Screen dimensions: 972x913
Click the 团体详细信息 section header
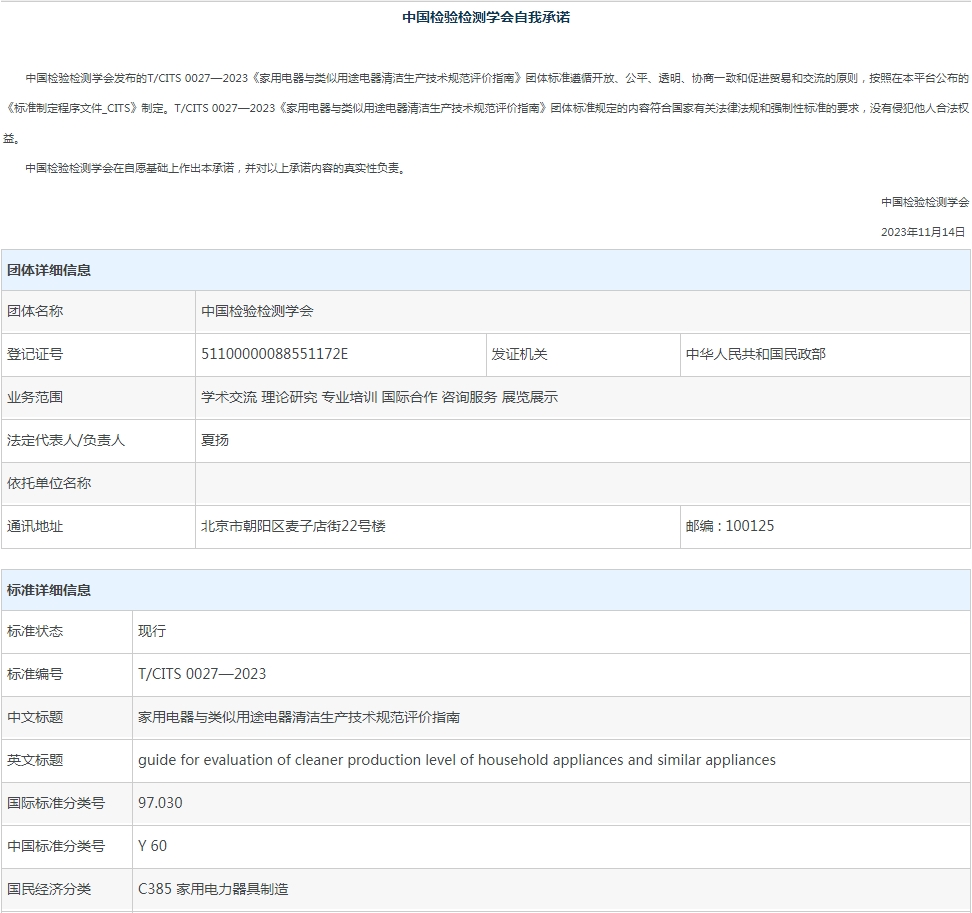click(486, 270)
